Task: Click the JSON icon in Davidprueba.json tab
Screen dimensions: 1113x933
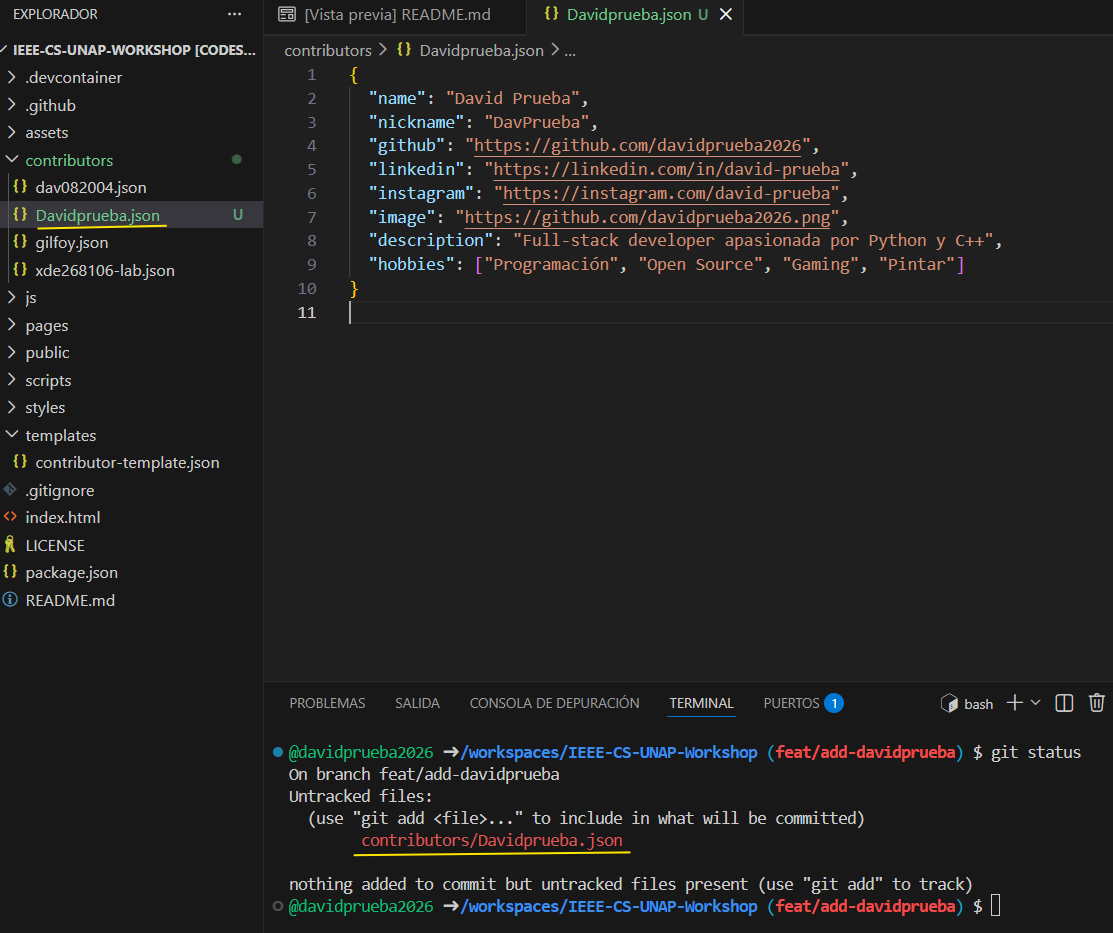Action: 551,13
